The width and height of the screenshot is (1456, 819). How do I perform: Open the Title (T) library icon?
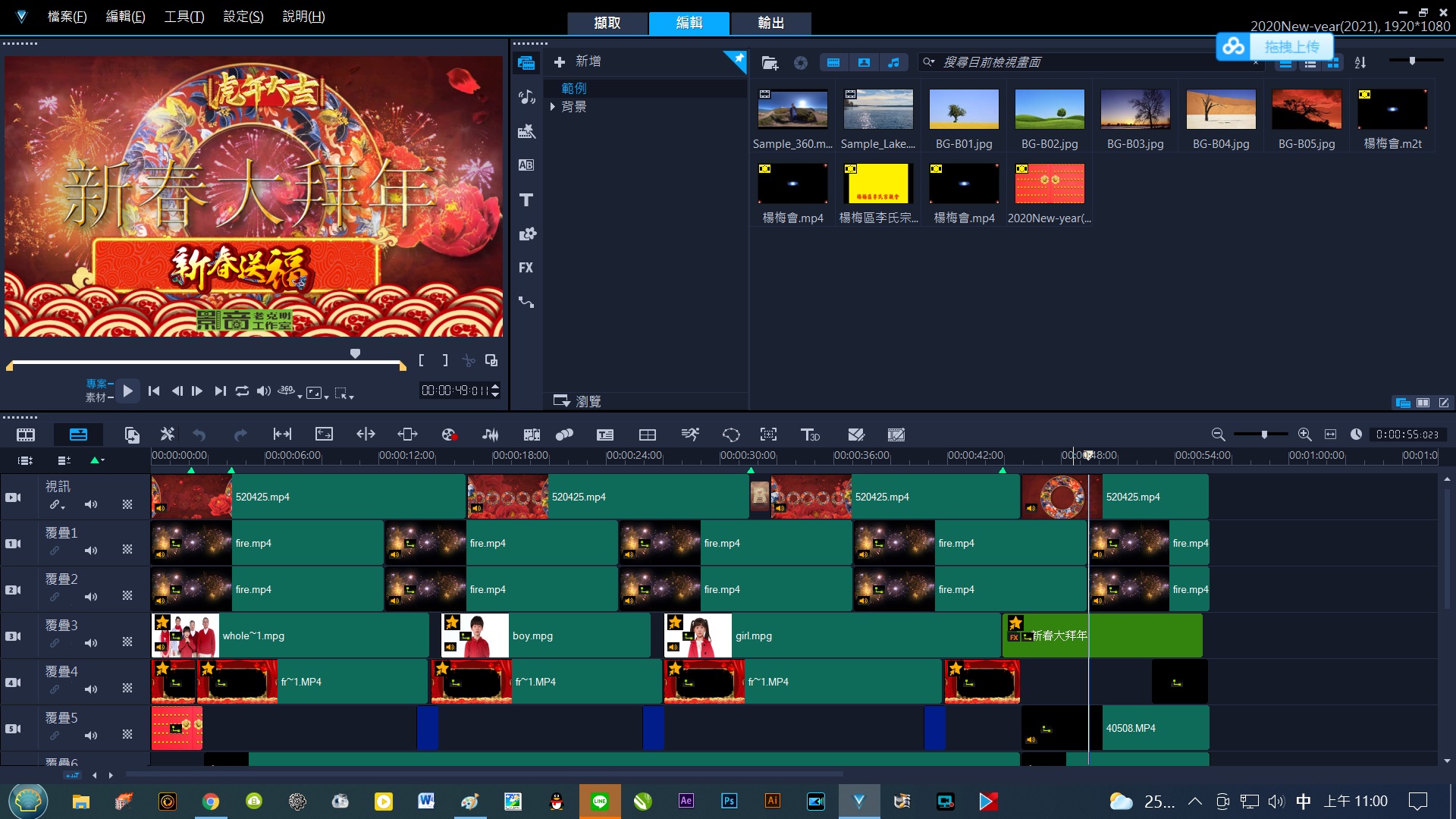(x=526, y=199)
